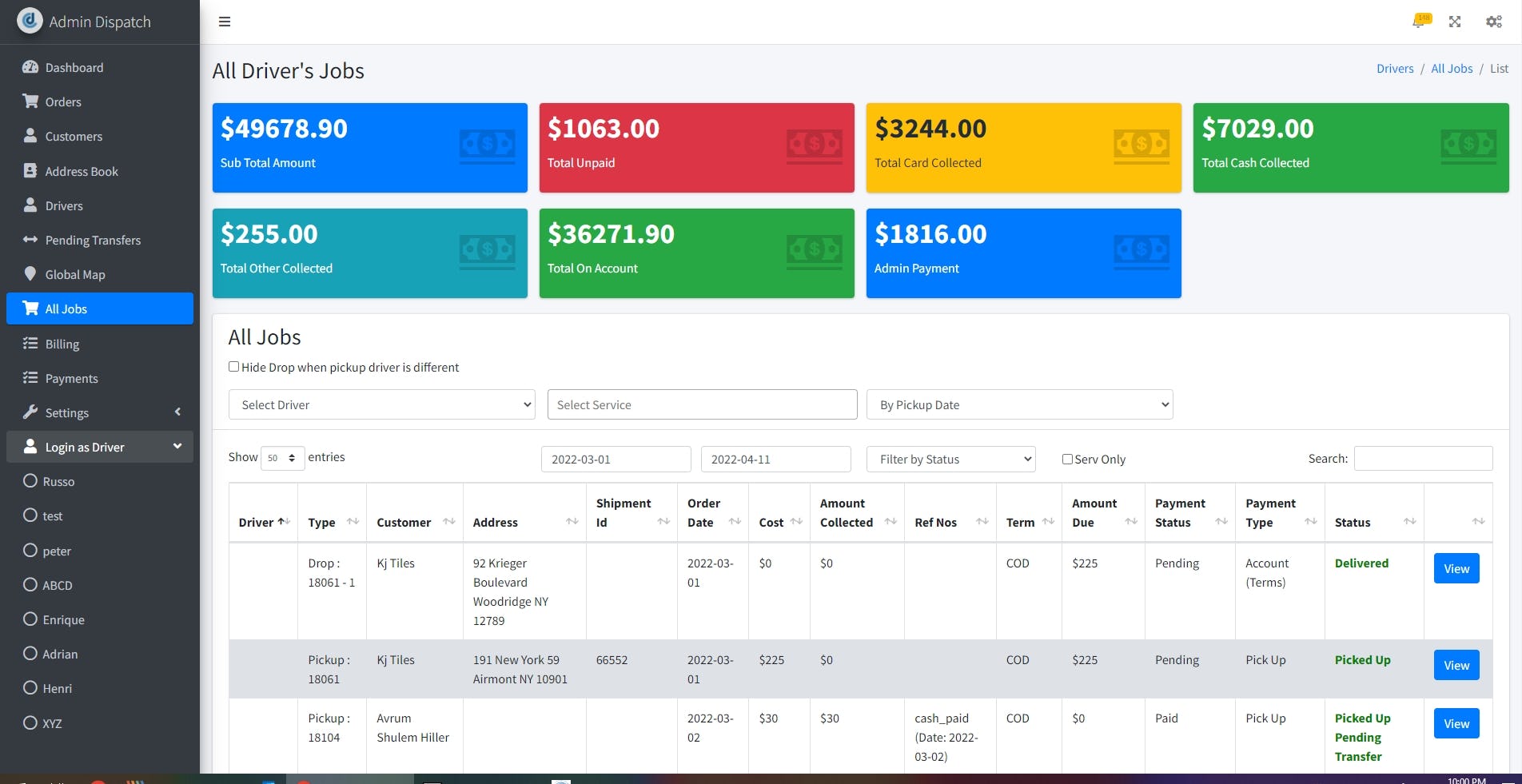Collapse the Login as Driver section
Image resolution: width=1522 pixels, height=784 pixels.
177,447
